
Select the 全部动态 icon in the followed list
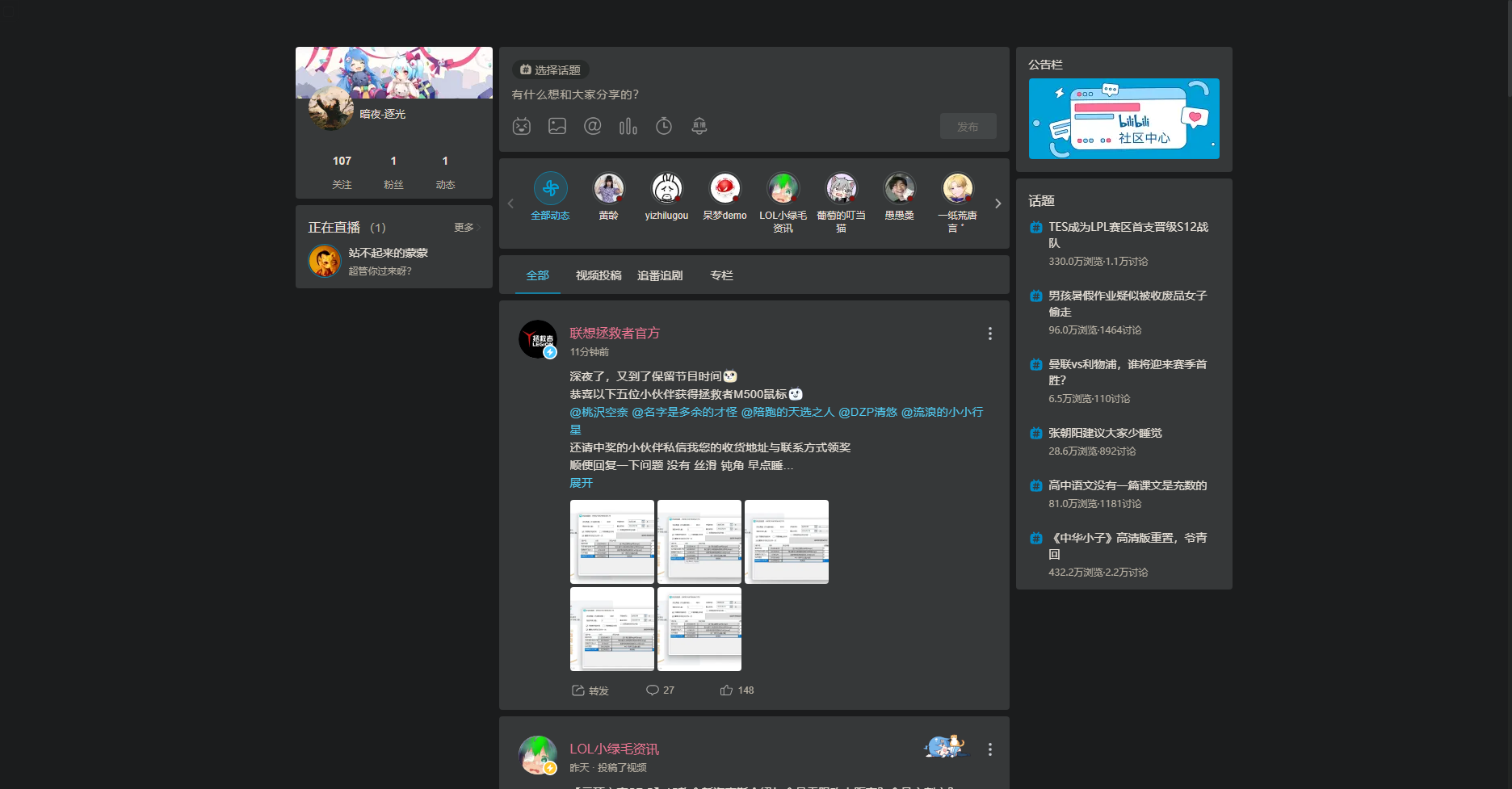click(x=550, y=187)
